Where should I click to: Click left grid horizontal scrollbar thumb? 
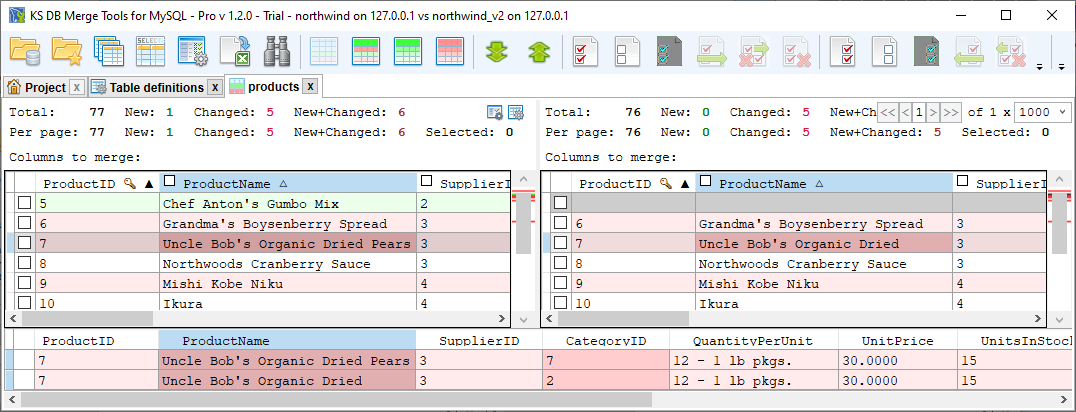[87, 319]
